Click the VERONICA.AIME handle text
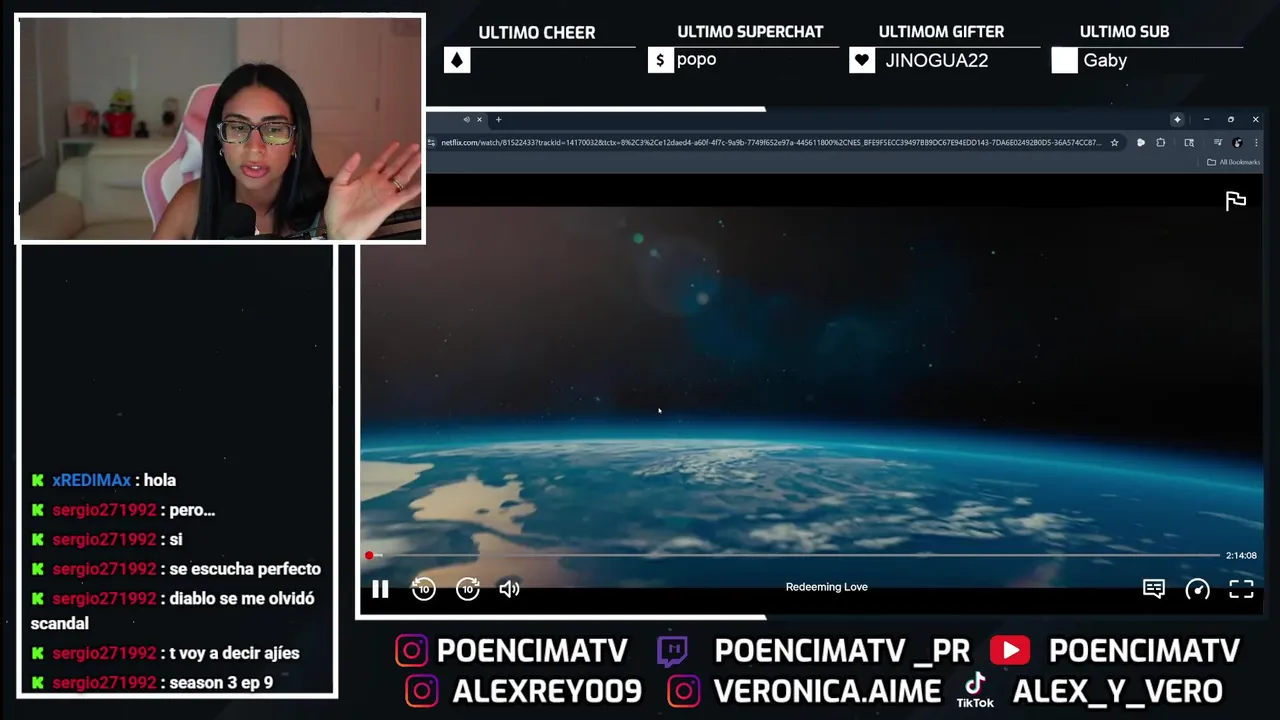The height and width of the screenshot is (720, 1280). coord(827,691)
